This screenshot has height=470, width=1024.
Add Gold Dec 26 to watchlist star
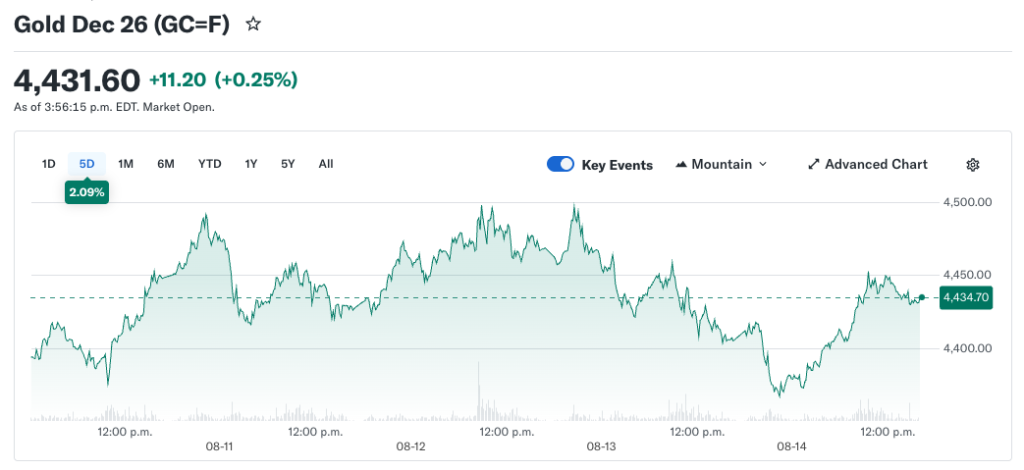253,25
